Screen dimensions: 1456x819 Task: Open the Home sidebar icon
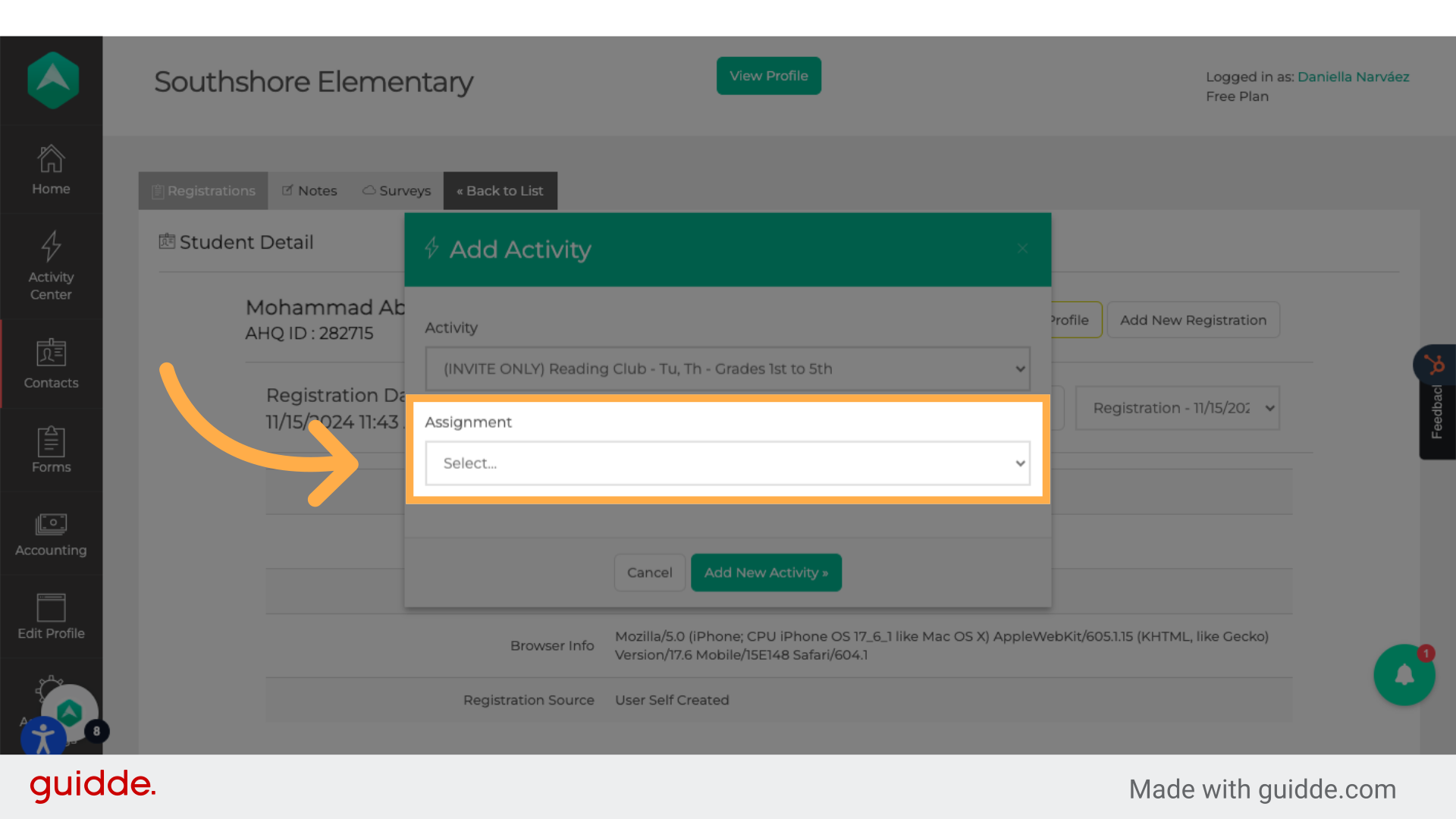pyautogui.click(x=51, y=169)
